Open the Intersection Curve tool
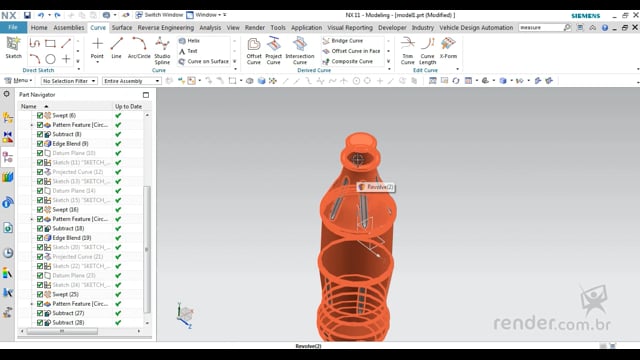Screen dimensions: 640x360 [x=300, y=51]
